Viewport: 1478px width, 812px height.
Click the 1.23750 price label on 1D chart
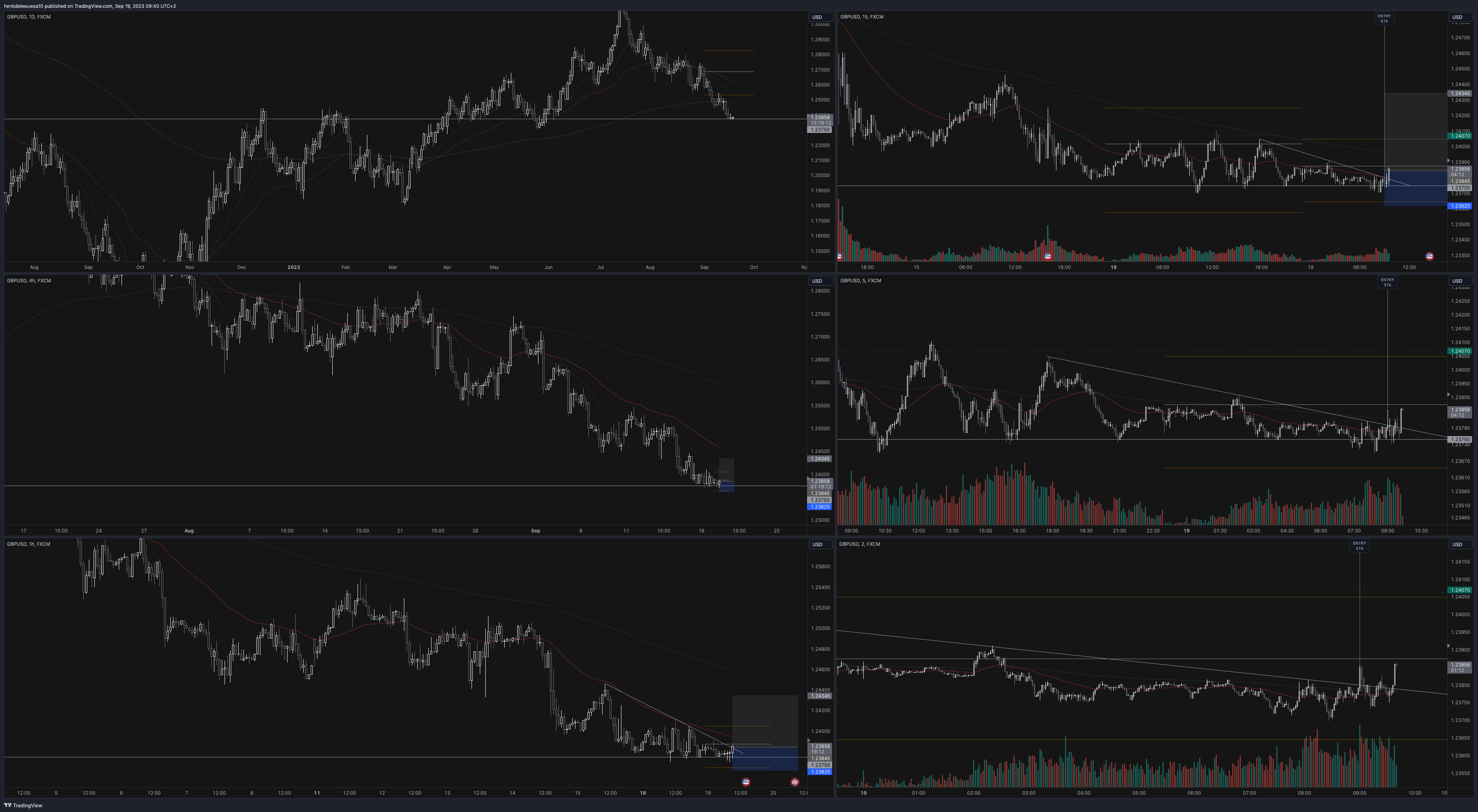pos(819,130)
